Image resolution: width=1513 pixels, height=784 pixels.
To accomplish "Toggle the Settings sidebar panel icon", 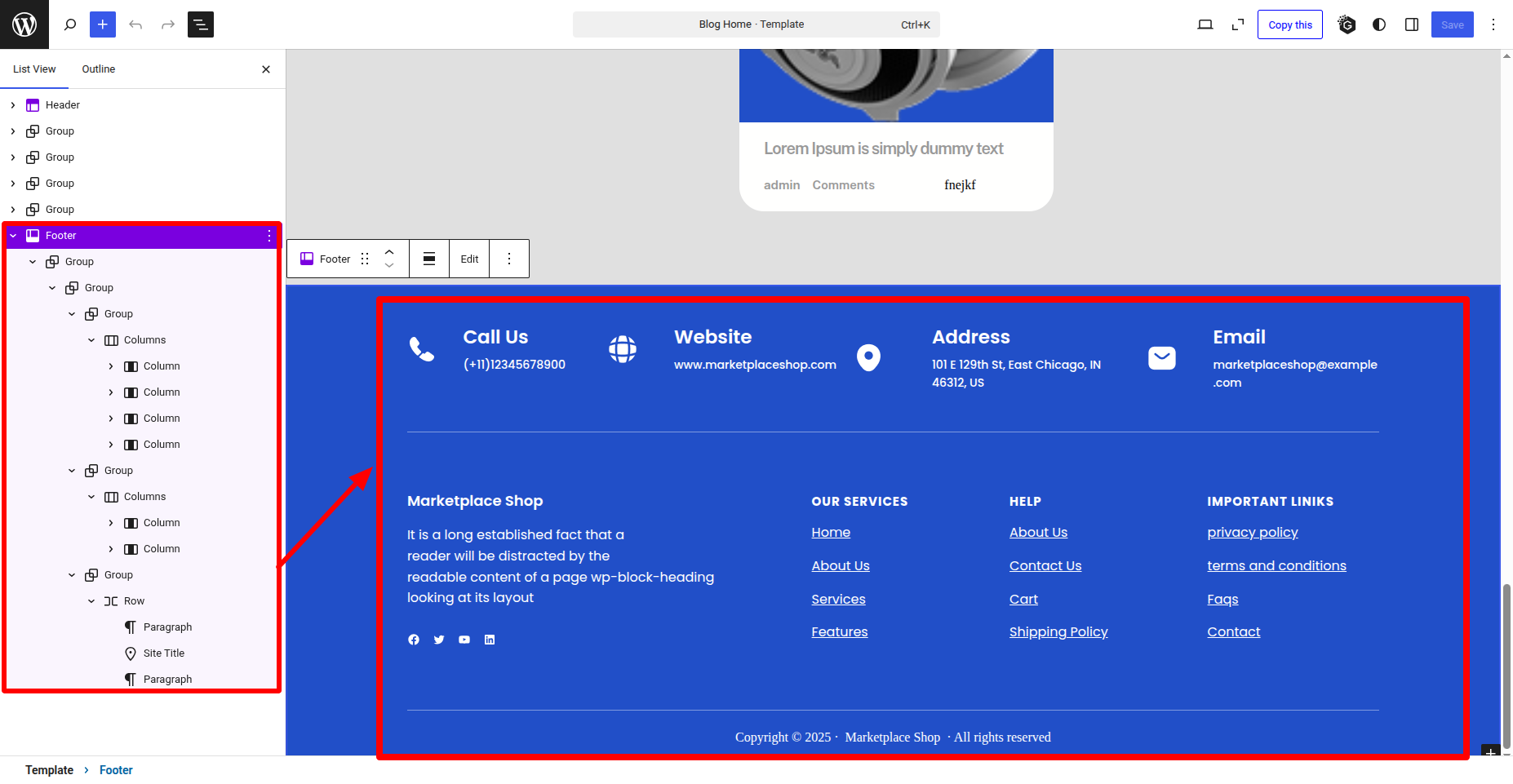I will point(1412,24).
